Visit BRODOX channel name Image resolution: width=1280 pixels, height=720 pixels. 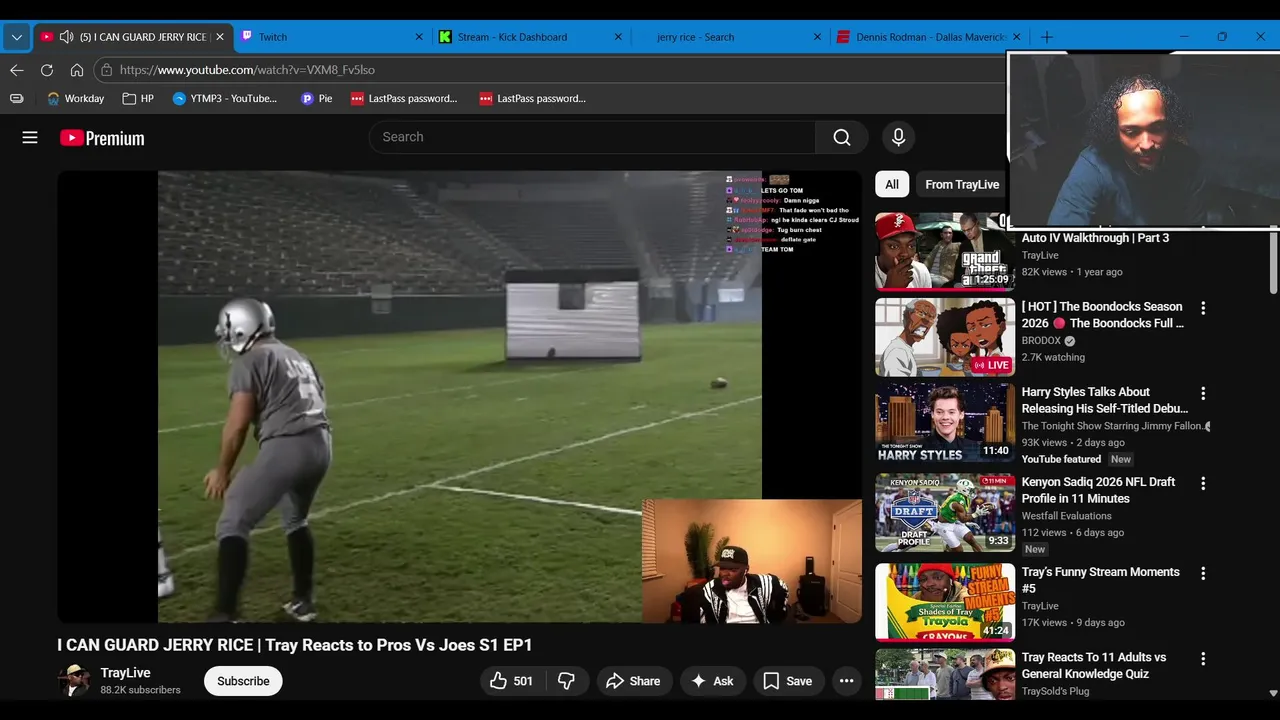pyautogui.click(x=1040, y=340)
